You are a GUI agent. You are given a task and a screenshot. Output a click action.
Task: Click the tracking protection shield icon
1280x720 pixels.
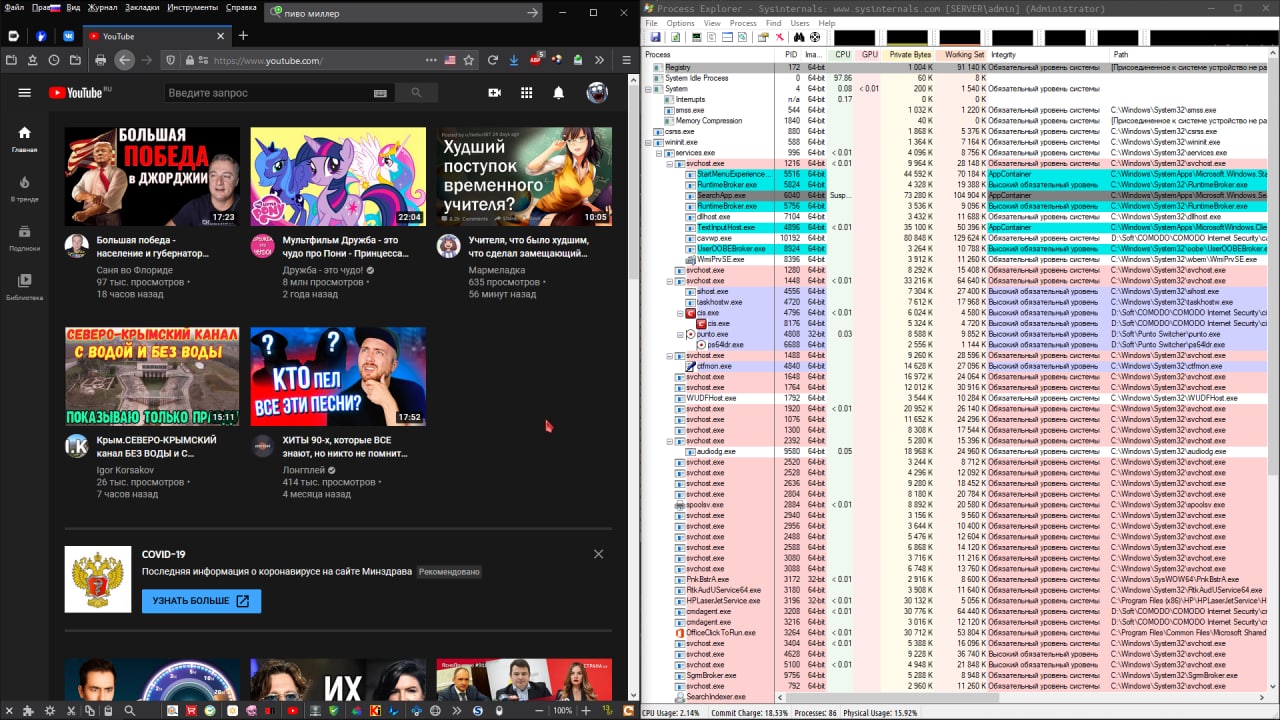coord(171,60)
